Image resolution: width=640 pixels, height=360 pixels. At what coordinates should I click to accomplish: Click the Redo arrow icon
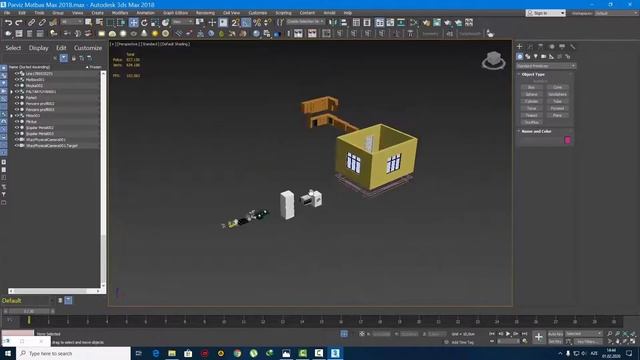pos(19,23)
